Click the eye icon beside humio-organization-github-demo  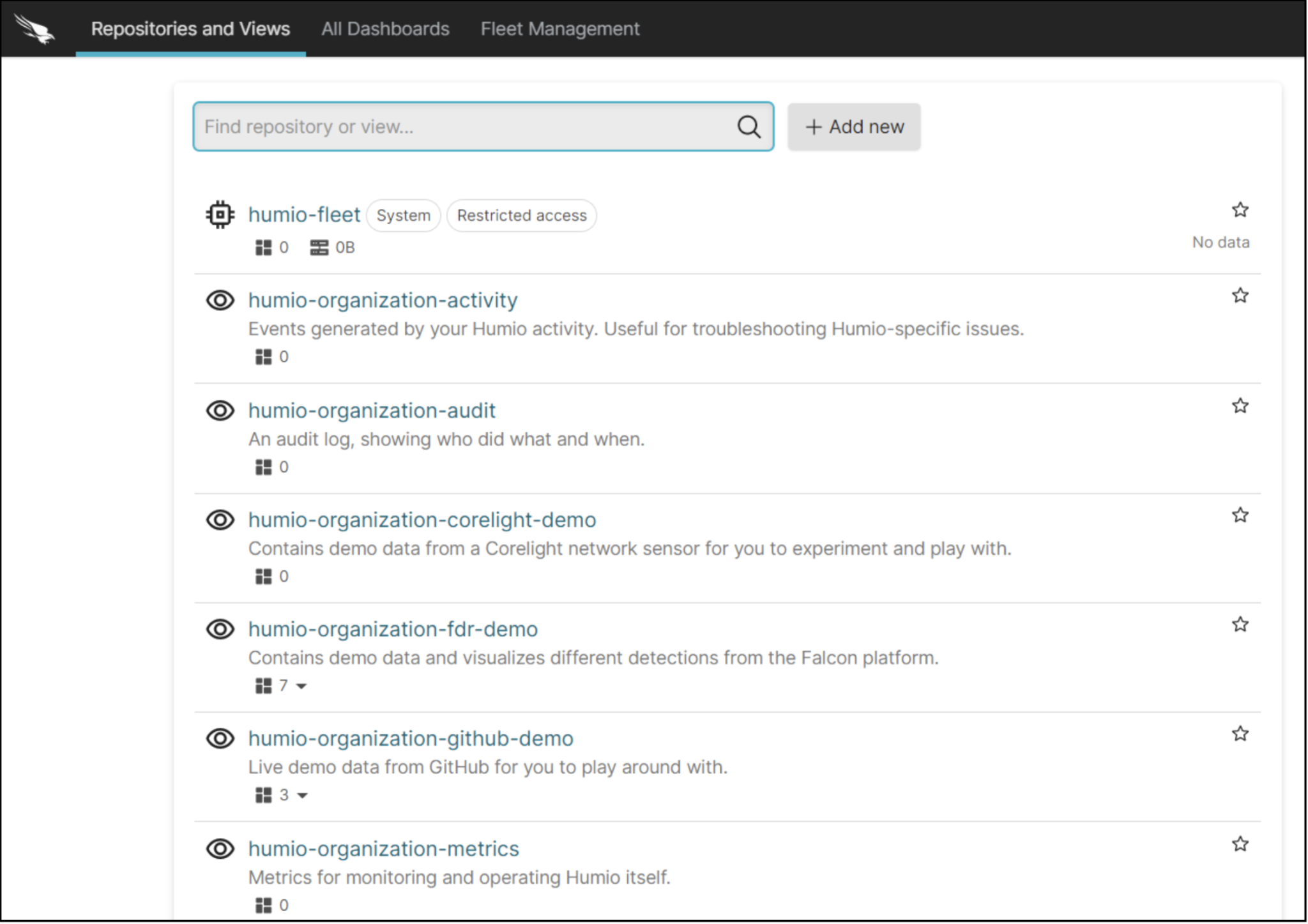pyautogui.click(x=220, y=739)
